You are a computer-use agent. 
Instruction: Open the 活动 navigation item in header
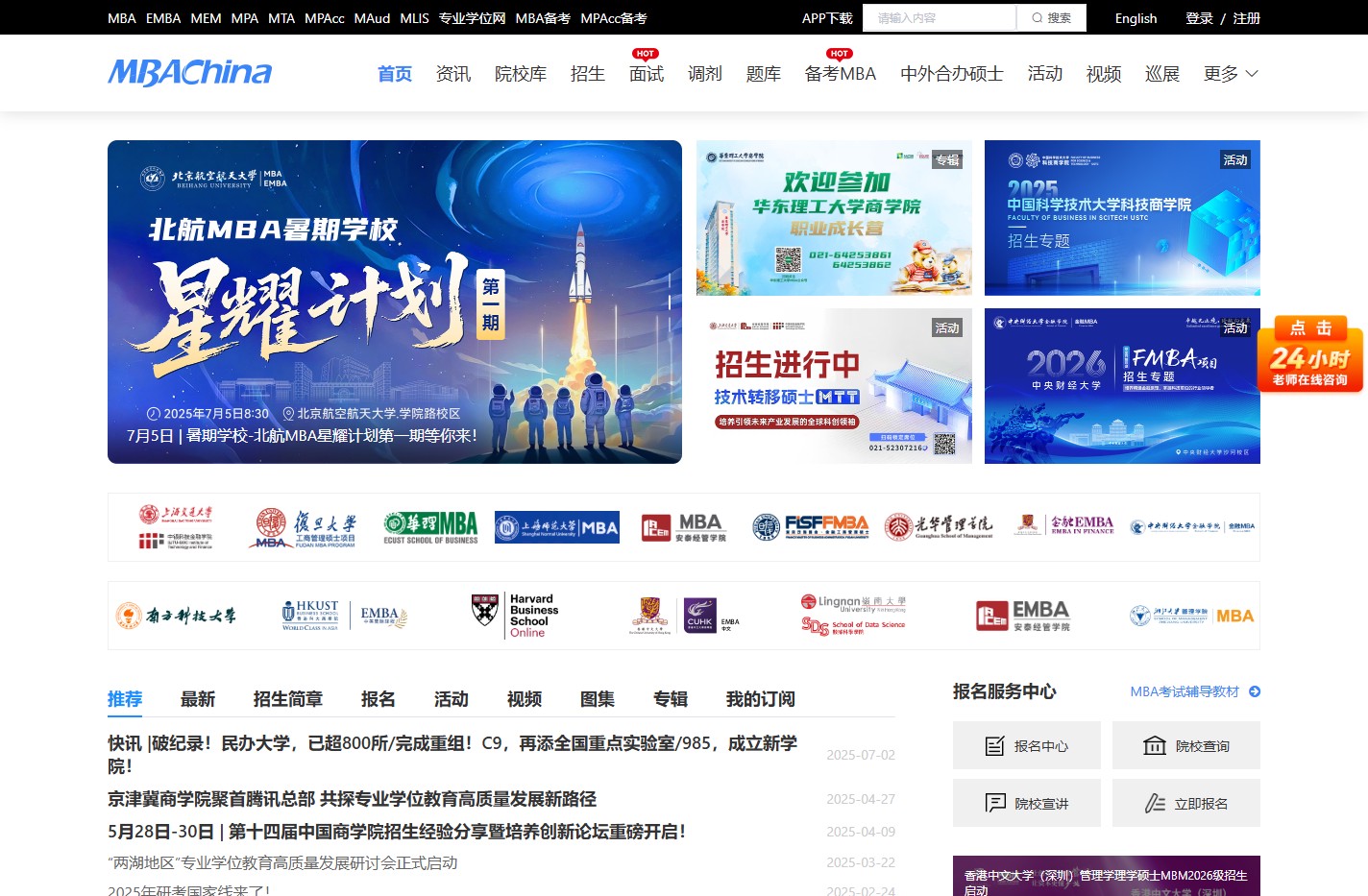(1045, 74)
